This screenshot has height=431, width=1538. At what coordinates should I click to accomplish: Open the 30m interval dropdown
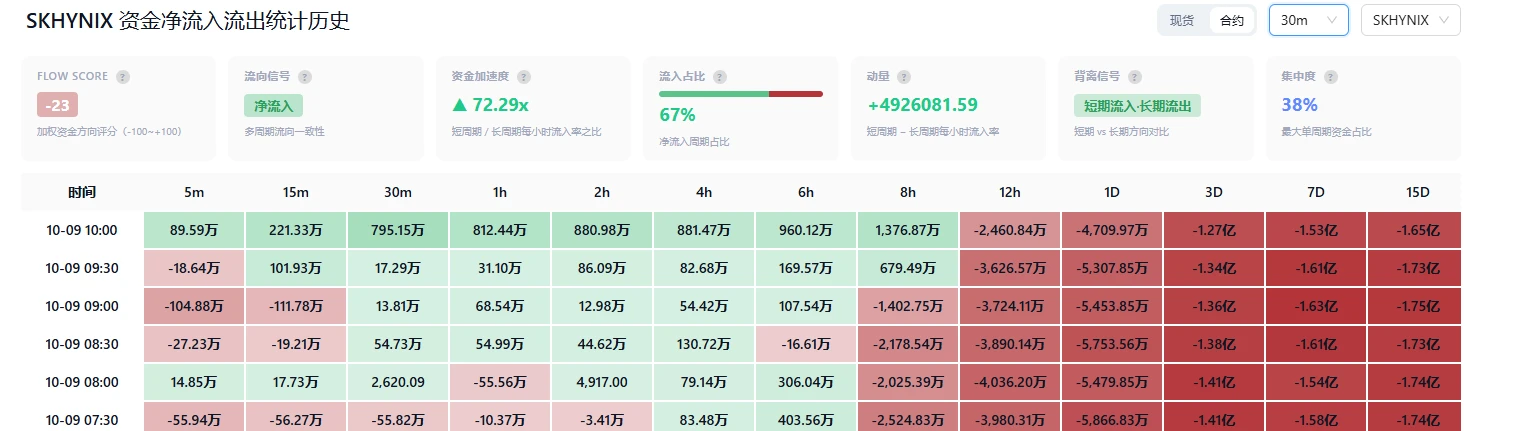[1308, 20]
